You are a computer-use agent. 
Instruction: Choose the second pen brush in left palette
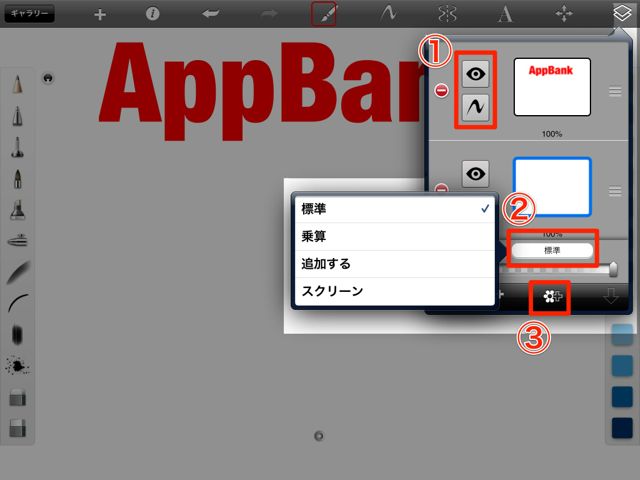click(x=18, y=116)
